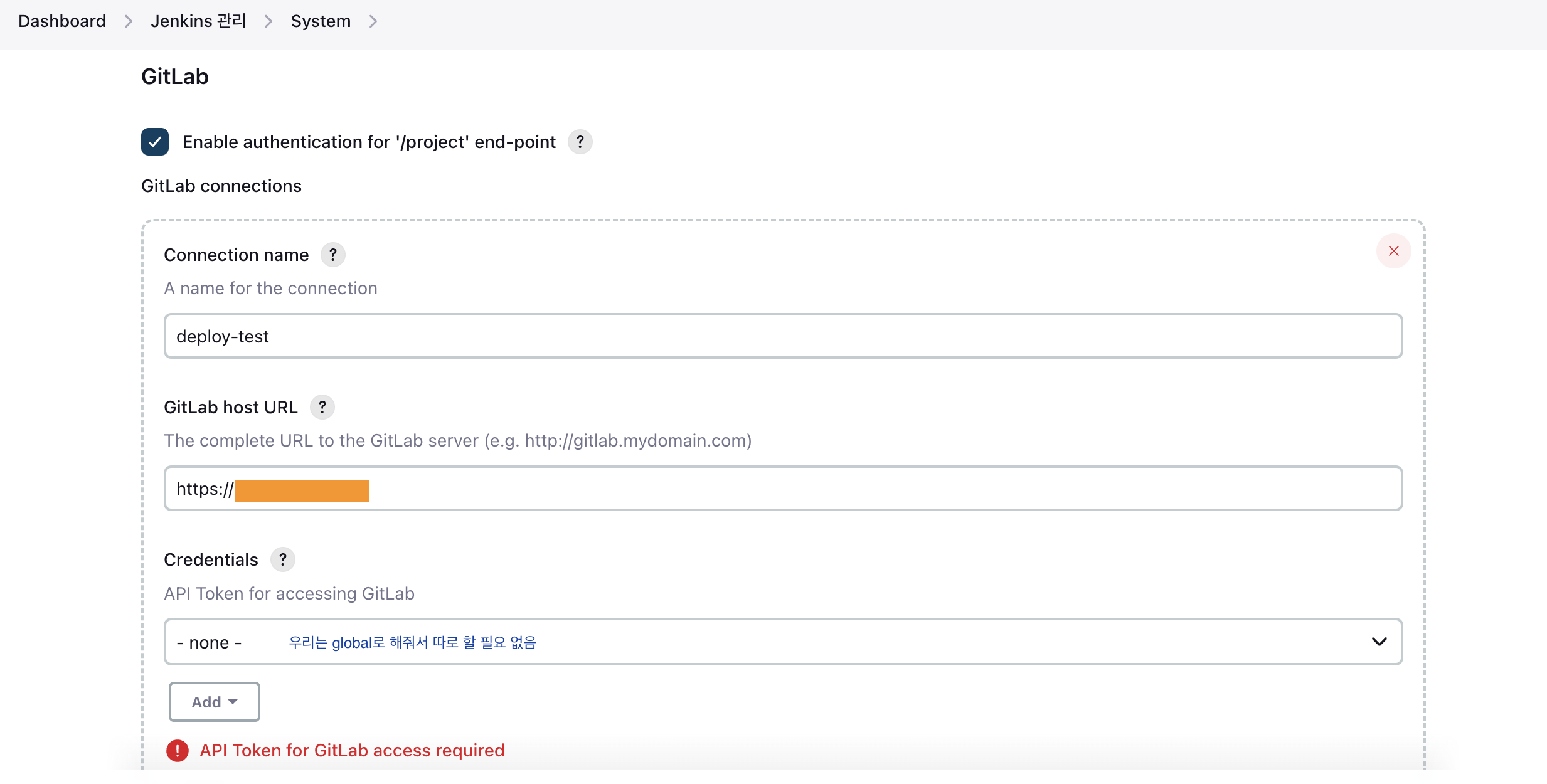Expand chevron after Dashboard breadcrumb

pos(129,21)
